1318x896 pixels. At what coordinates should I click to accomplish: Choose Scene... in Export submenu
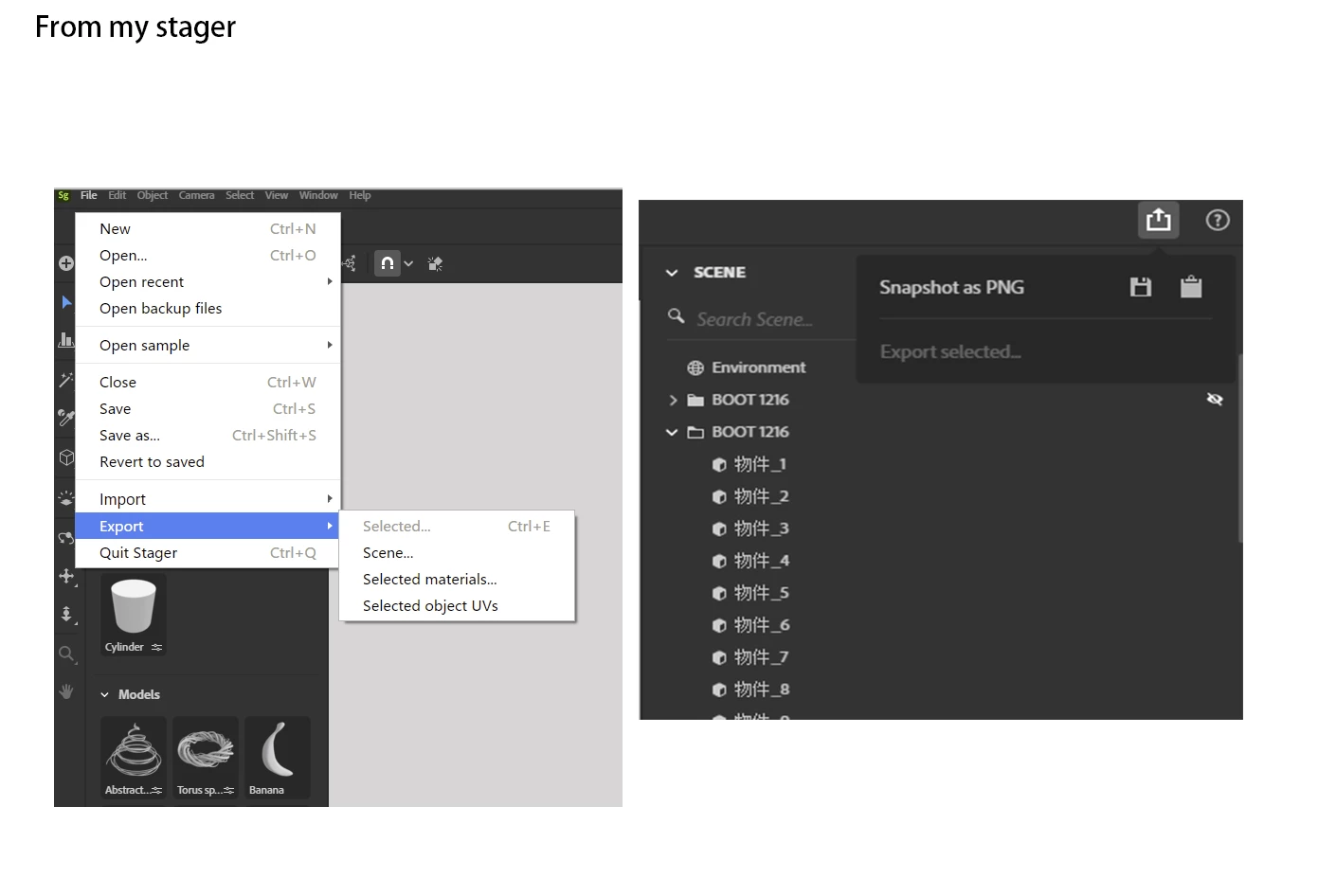457,553
